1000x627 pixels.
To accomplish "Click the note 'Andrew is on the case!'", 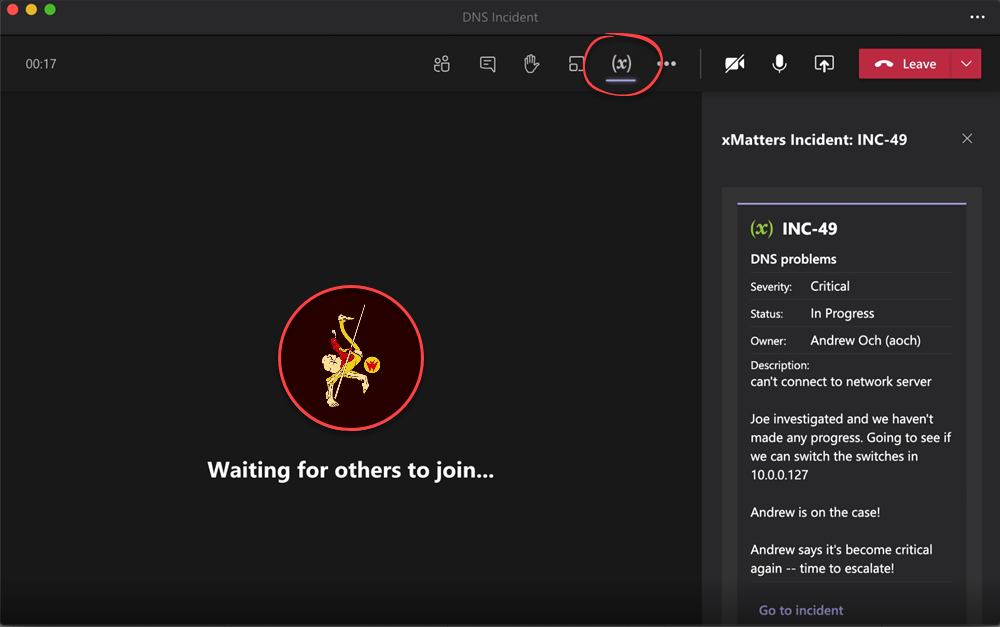I will tap(815, 512).
